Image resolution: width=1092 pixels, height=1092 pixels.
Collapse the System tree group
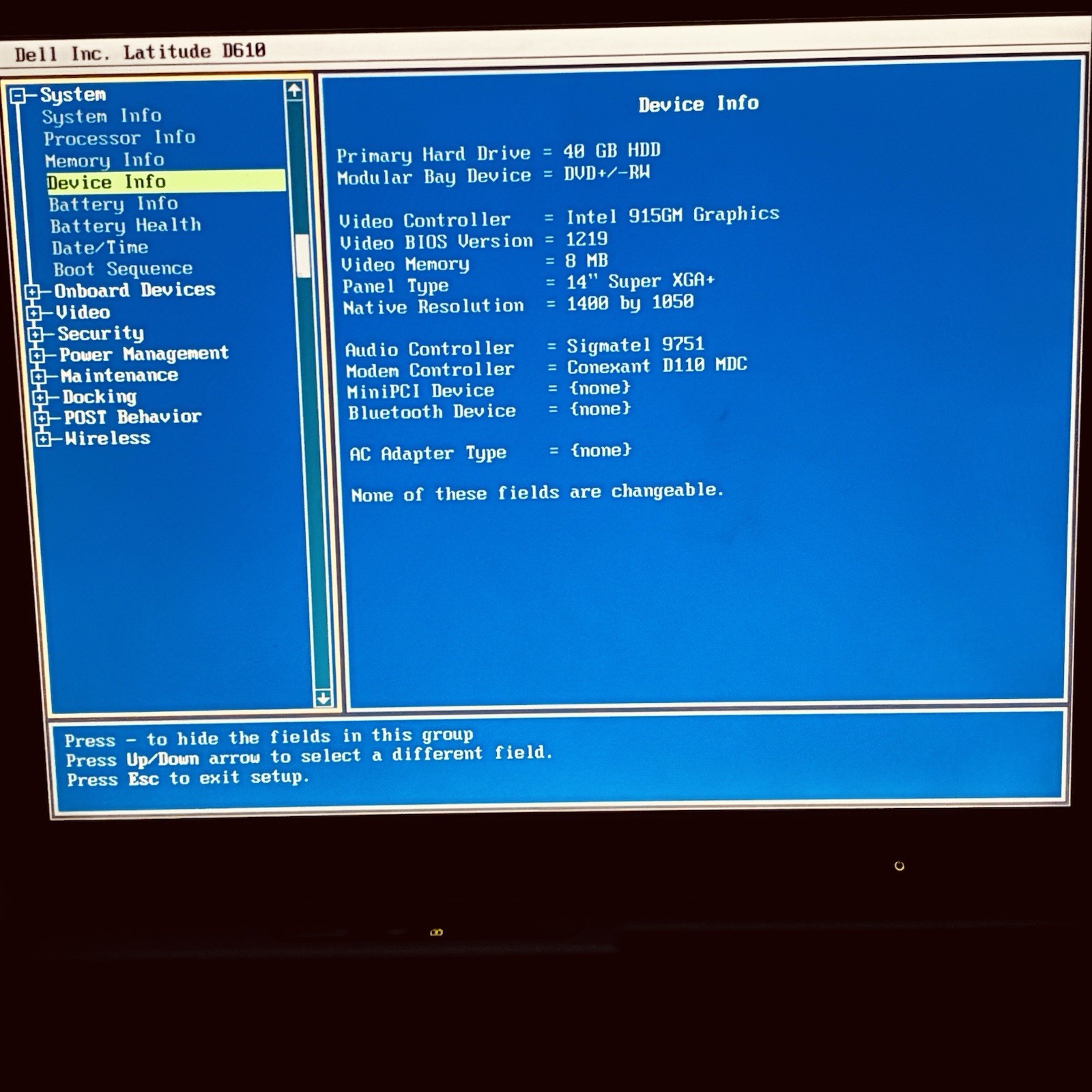coord(18,96)
